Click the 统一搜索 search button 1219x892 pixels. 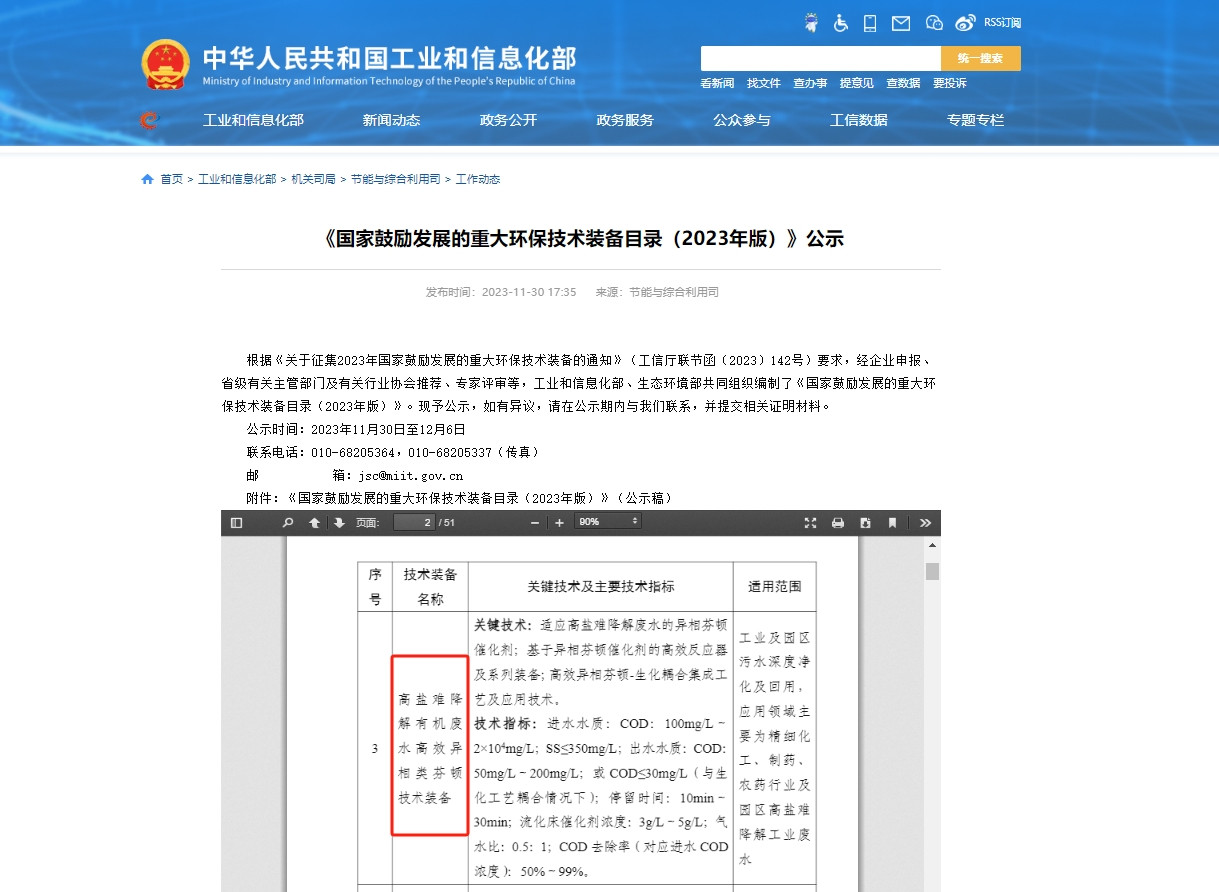point(980,58)
